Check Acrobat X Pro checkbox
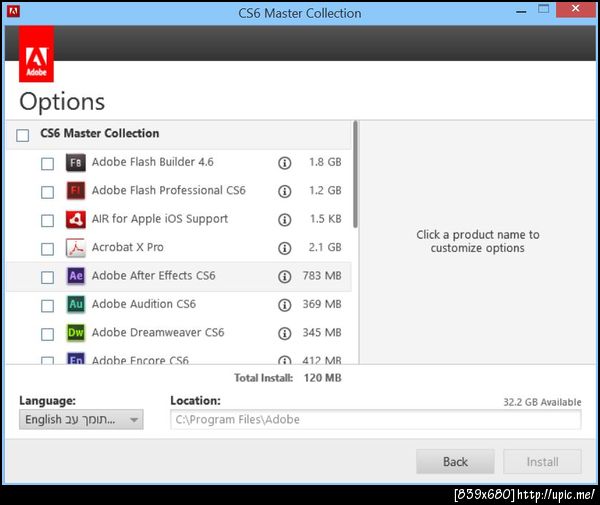 click(x=47, y=249)
